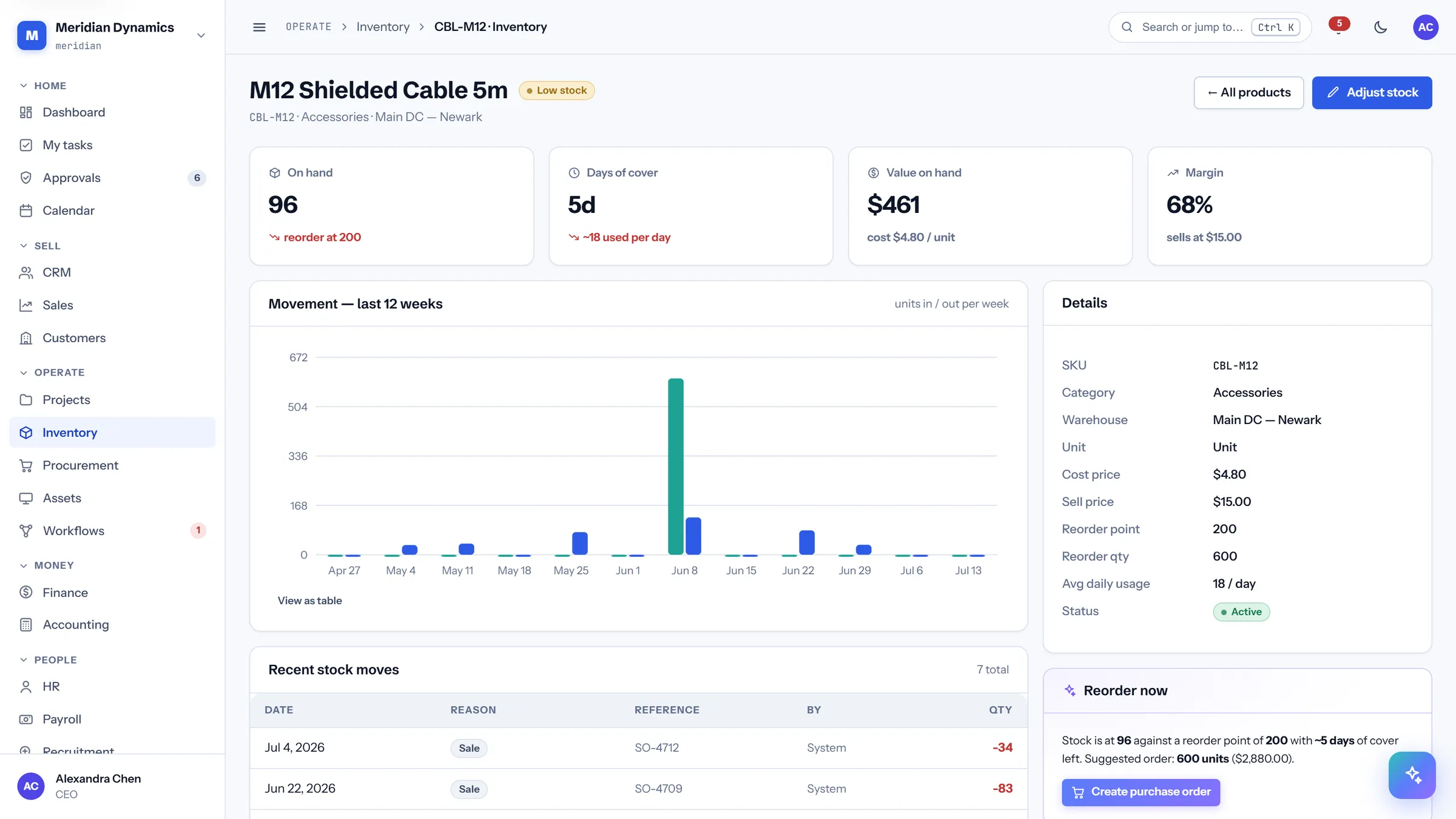Screen dimensions: 1456x819
Task: Collapse the SELL sidebar section
Action: pos(40,246)
